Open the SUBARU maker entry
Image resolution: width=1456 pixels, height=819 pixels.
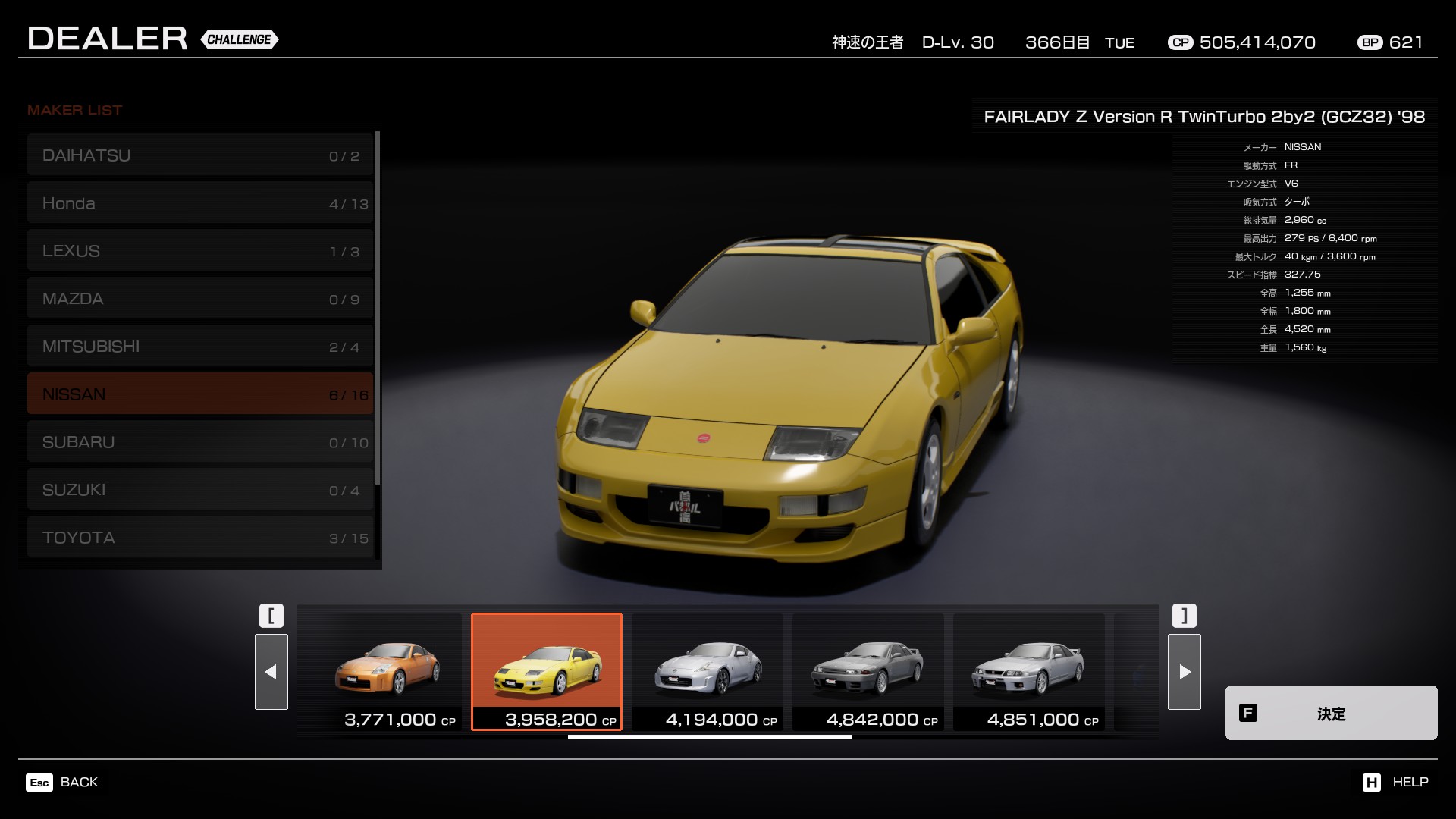tap(200, 442)
